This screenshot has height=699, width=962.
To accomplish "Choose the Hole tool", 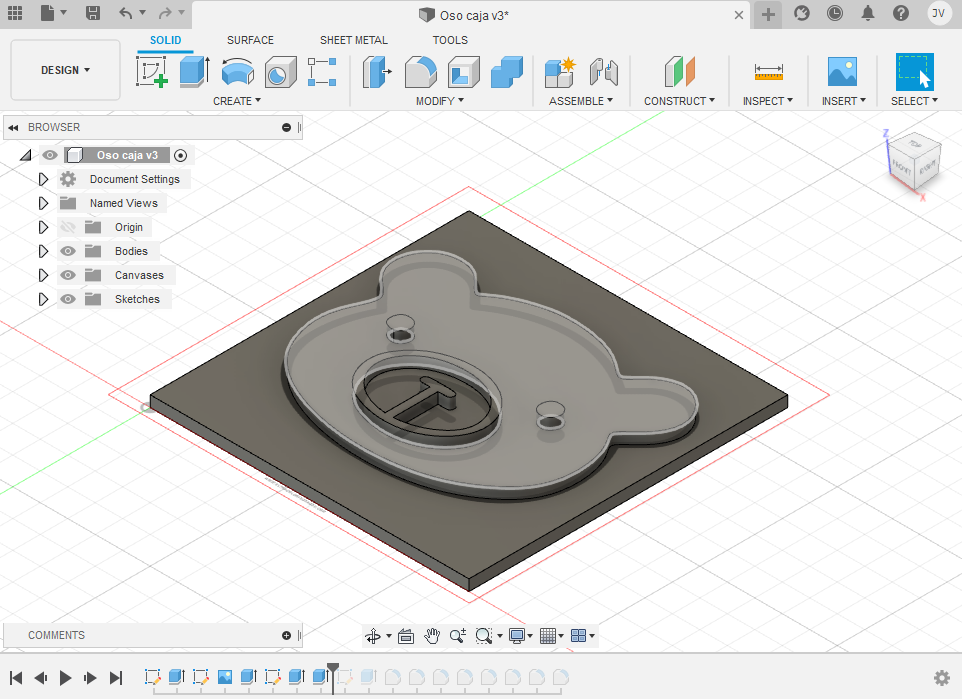I will click(281, 71).
